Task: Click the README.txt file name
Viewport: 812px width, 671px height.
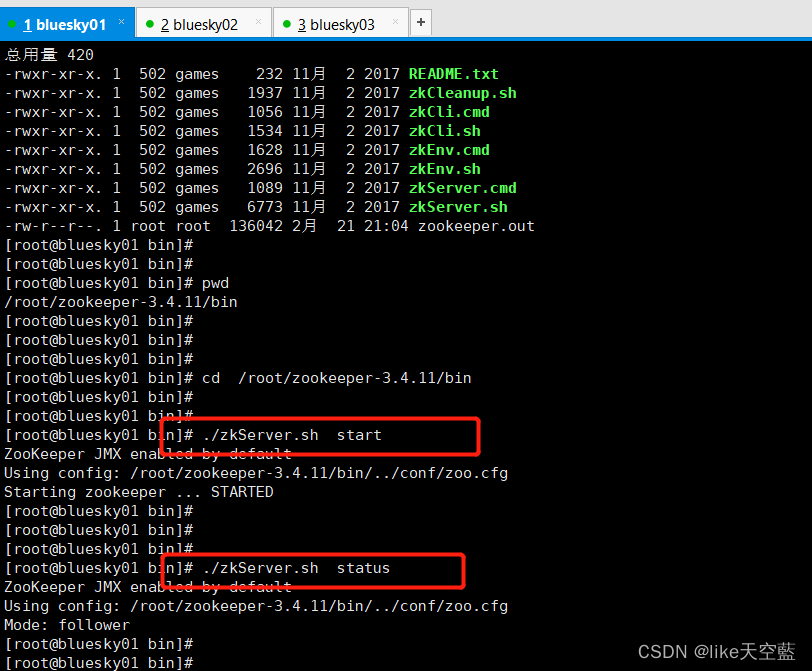Action: tap(454, 74)
